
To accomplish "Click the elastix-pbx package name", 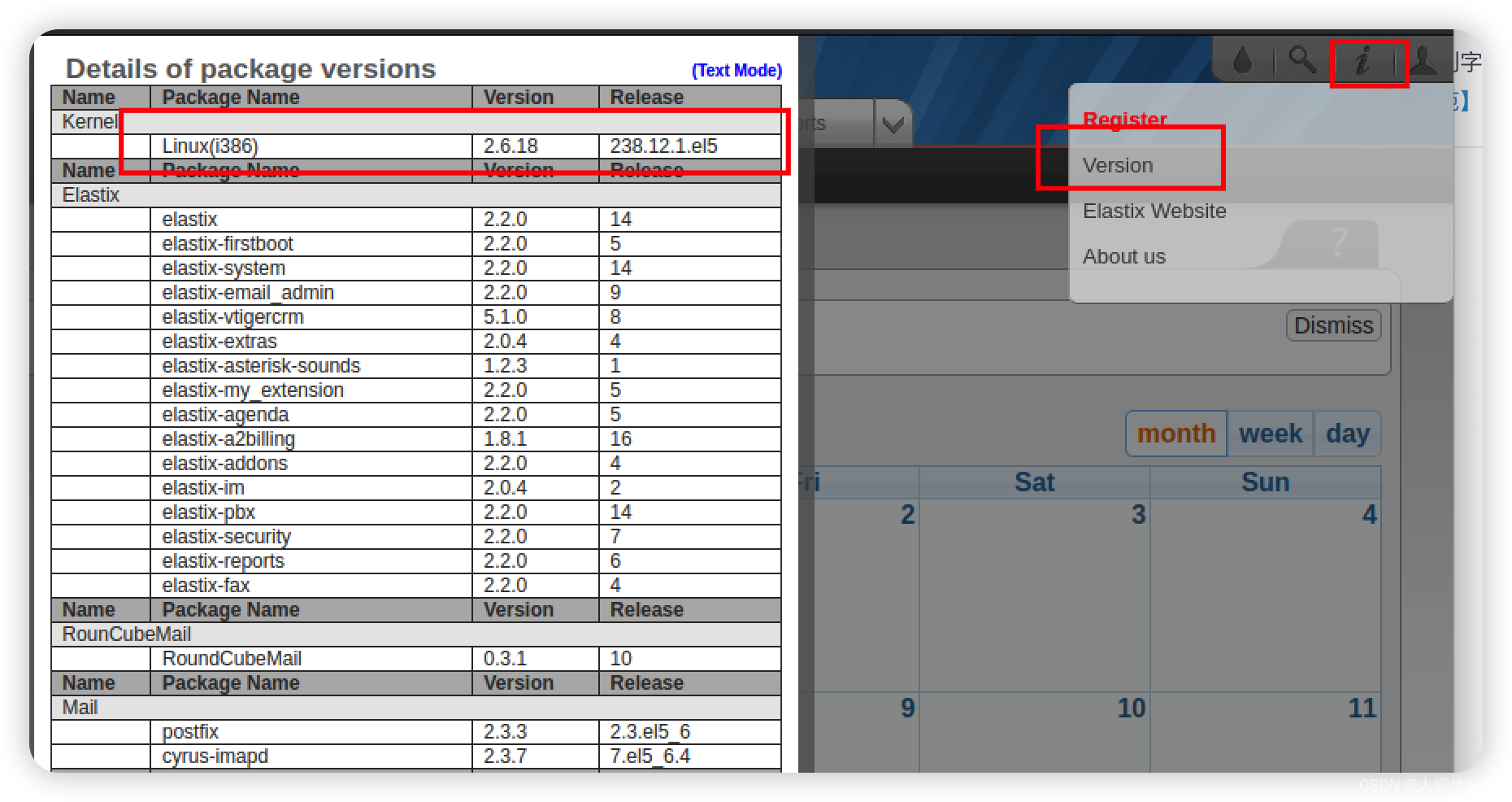I will pos(208,512).
